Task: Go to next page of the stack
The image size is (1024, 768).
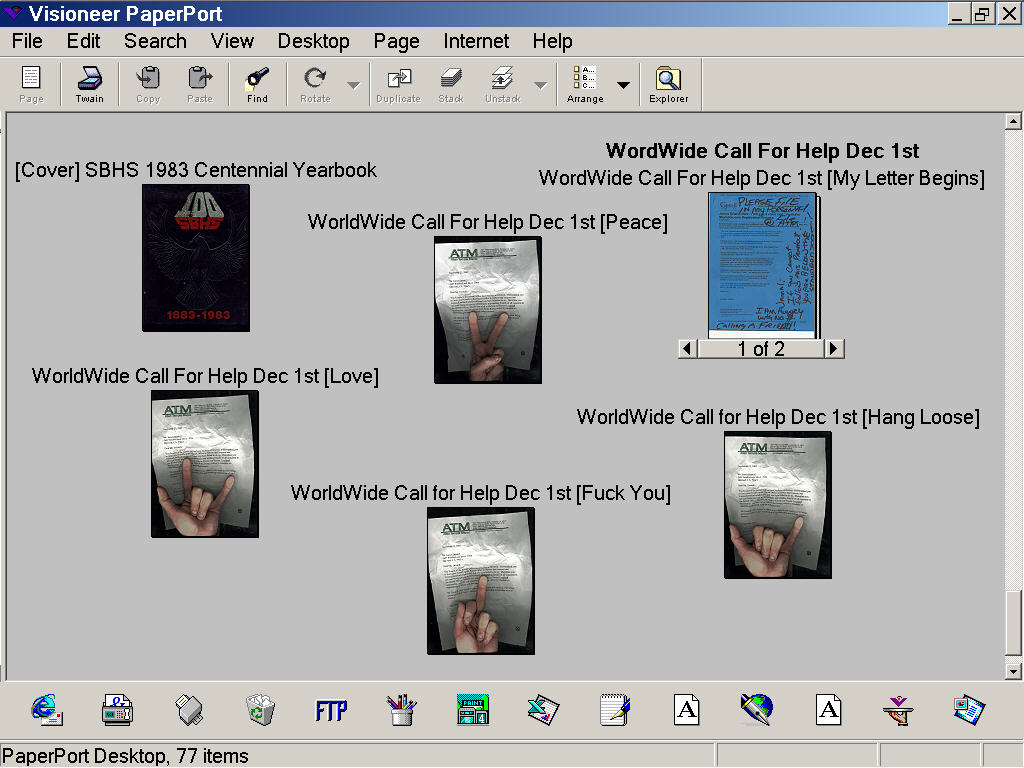Action: (x=834, y=349)
